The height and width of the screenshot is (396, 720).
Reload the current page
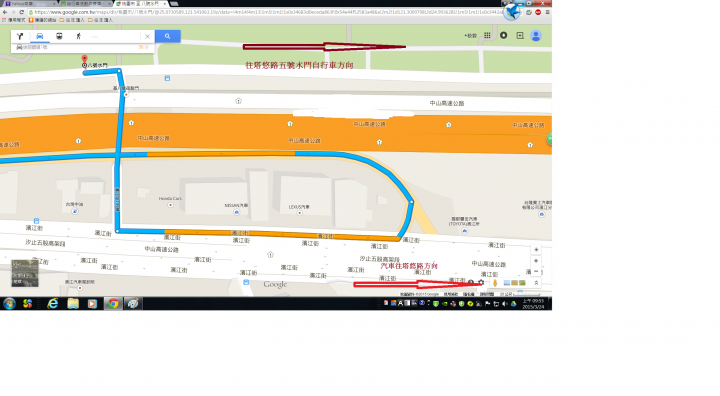pos(22,12)
